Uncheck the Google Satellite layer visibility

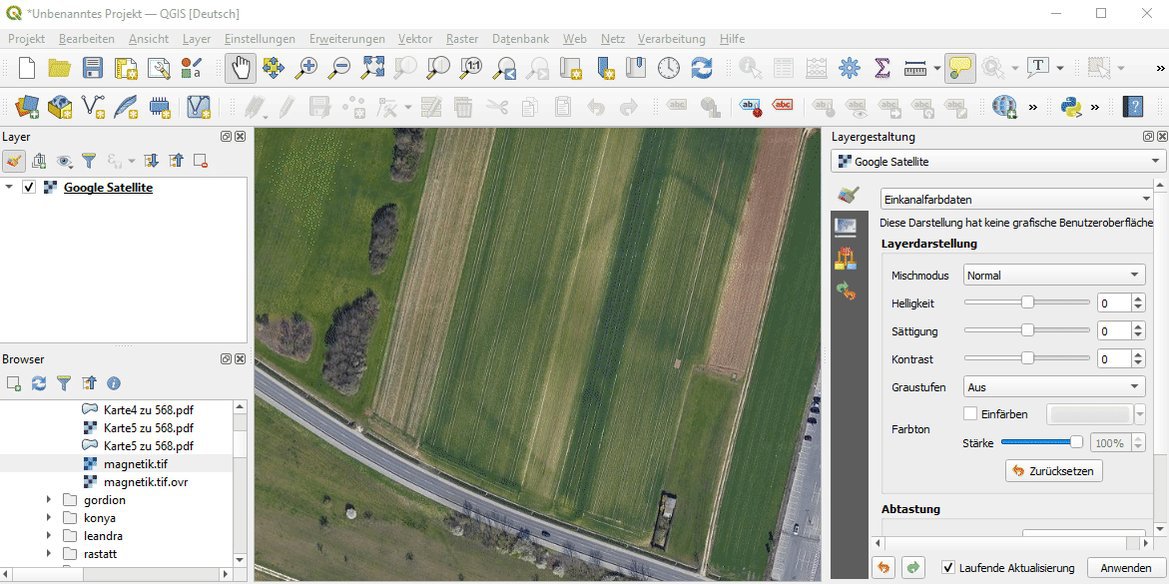(x=29, y=187)
